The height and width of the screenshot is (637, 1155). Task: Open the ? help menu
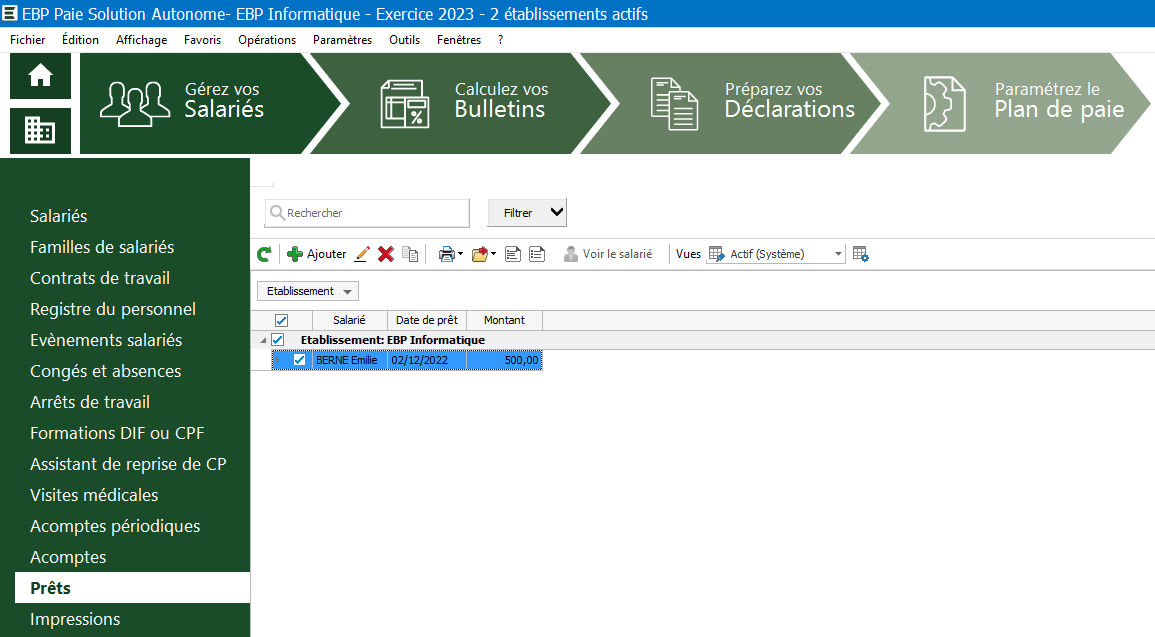click(501, 40)
